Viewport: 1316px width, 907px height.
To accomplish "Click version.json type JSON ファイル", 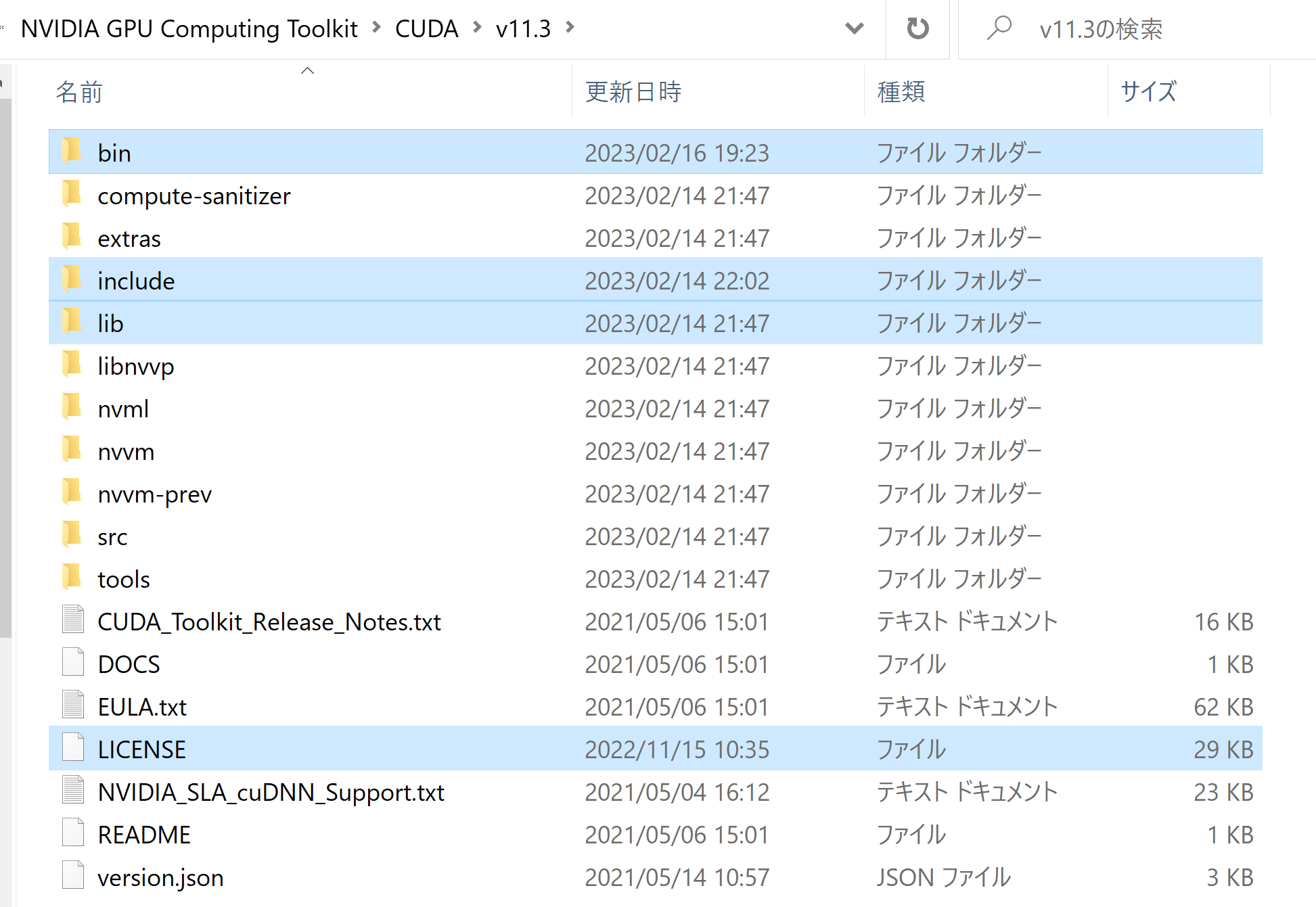I will pyautogui.click(x=944, y=878).
